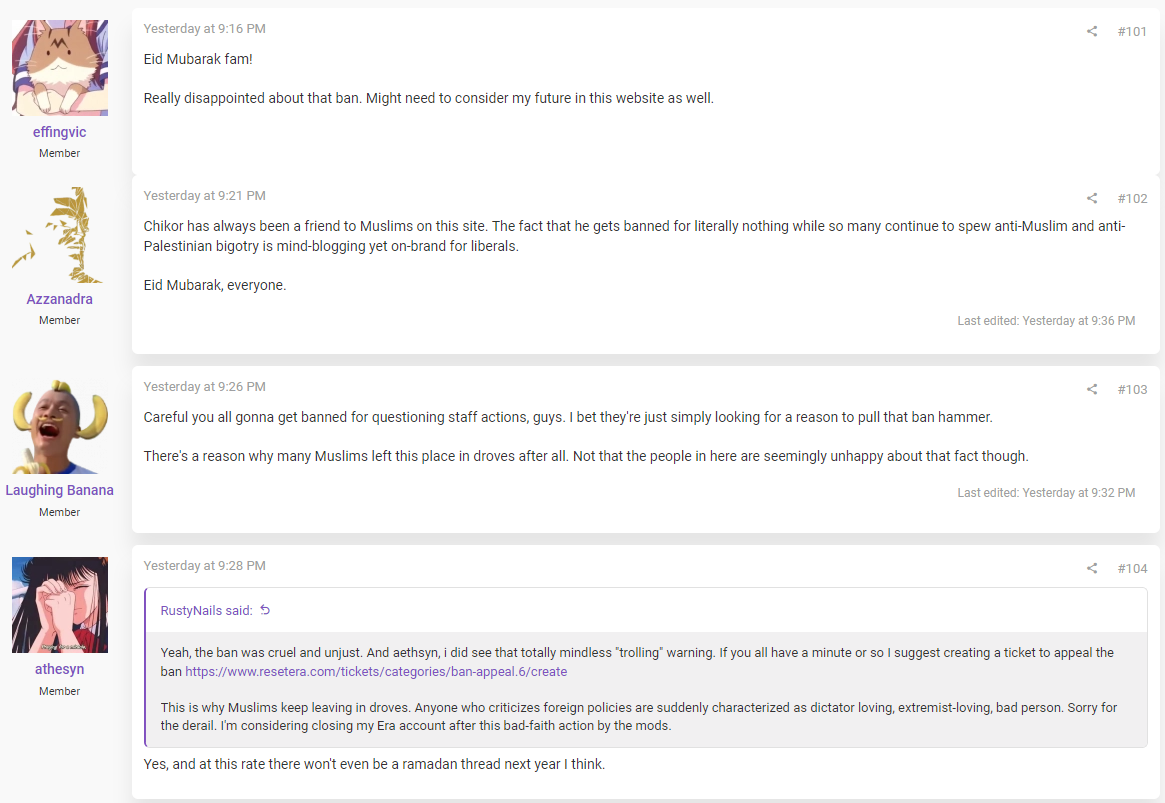Image resolution: width=1165 pixels, height=803 pixels.
Task: Open athesyn's anime avatar
Action: pos(59,605)
